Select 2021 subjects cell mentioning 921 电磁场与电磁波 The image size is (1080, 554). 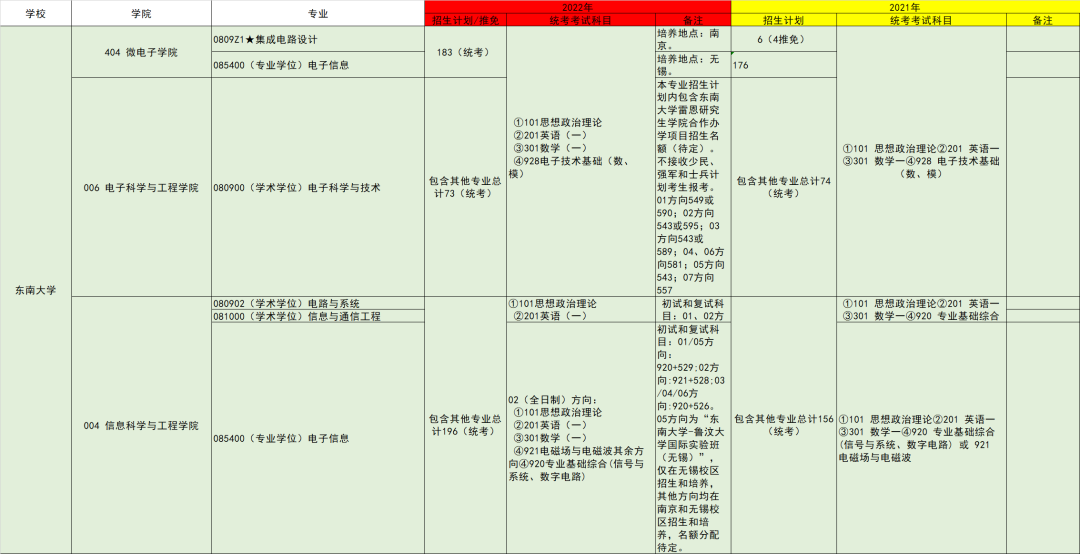(x=921, y=438)
